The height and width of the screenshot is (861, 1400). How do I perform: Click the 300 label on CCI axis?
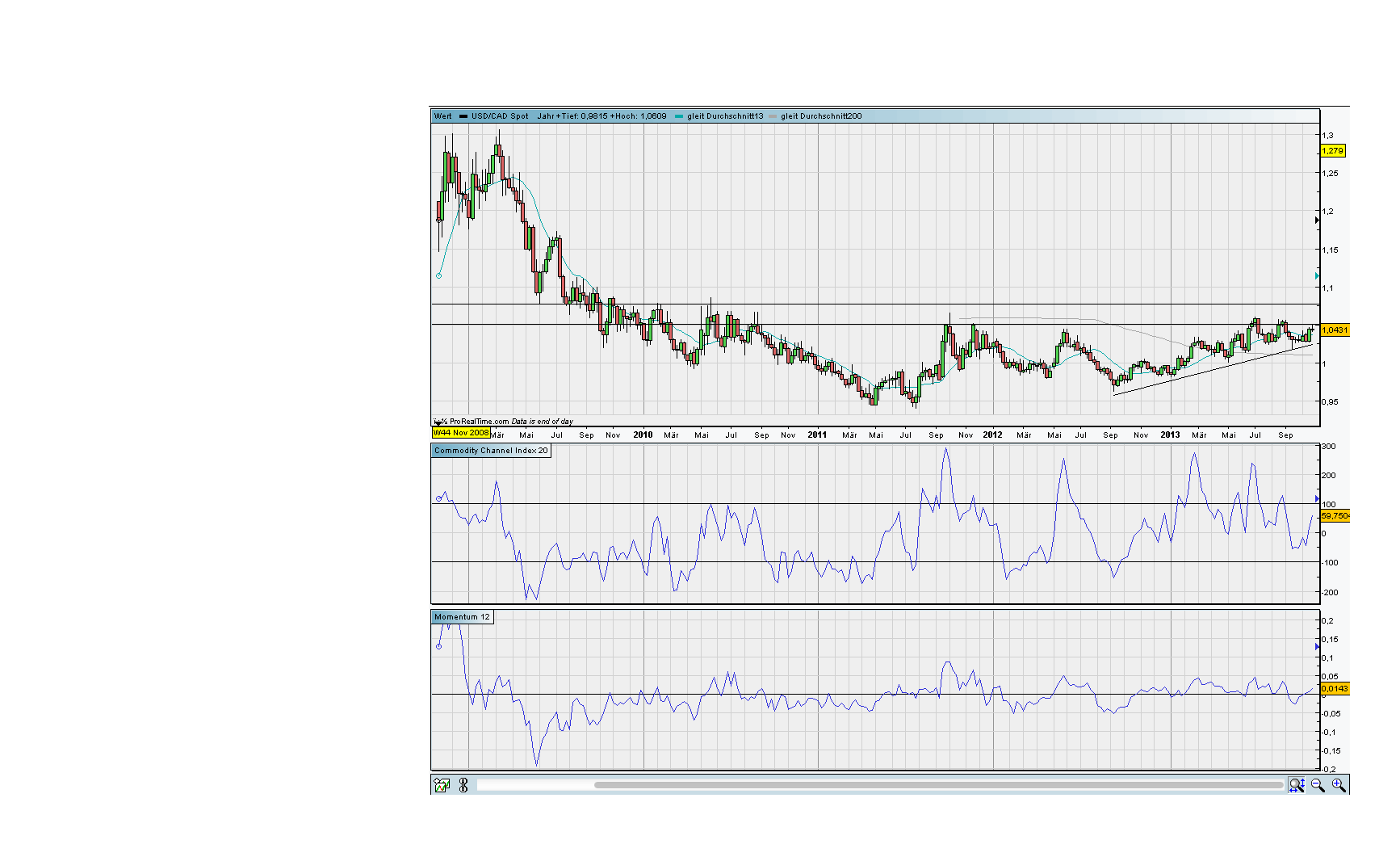(1329, 447)
